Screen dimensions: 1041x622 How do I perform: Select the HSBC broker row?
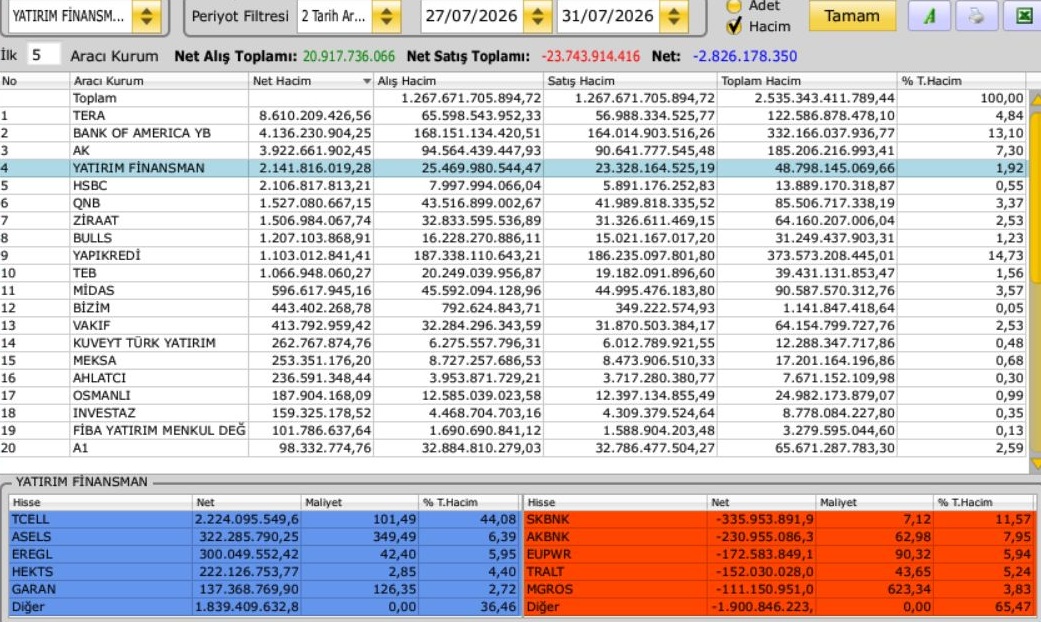(513, 185)
